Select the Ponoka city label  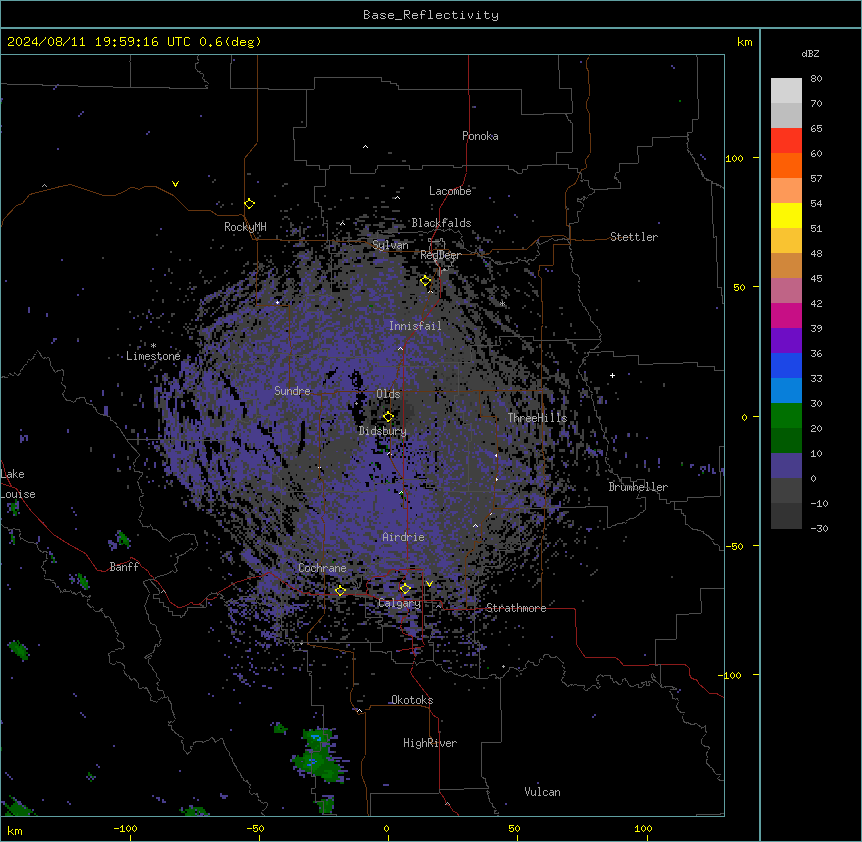pos(480,136)
